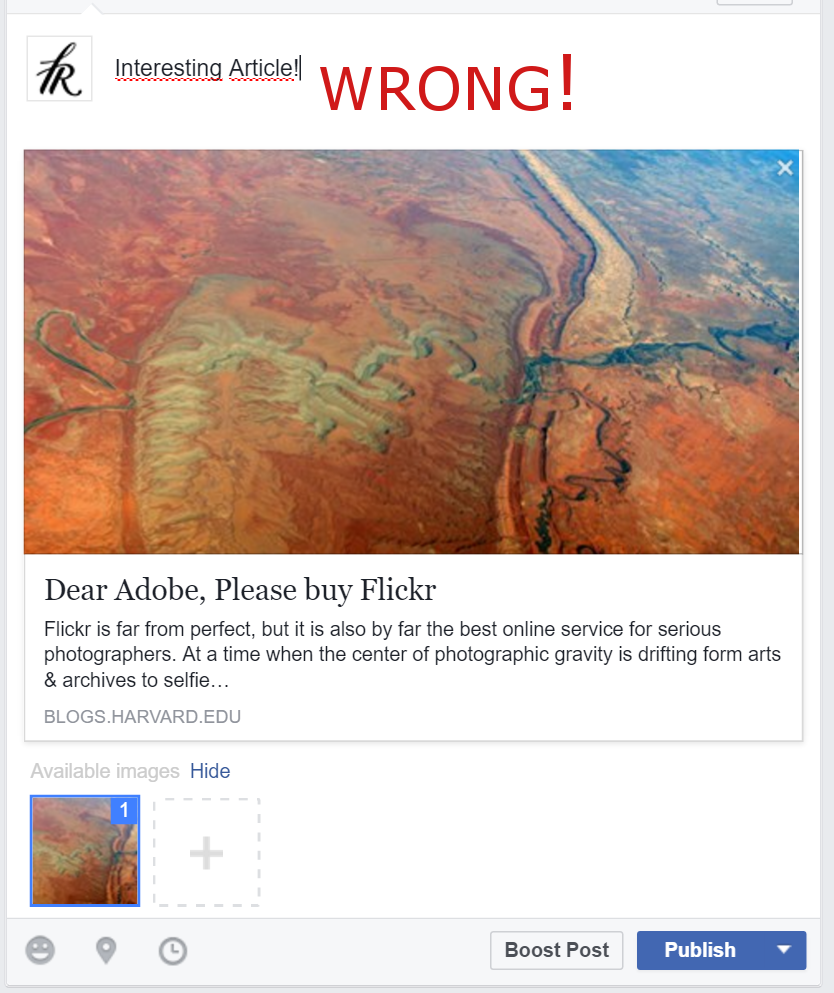
Task: Click the Boost Post button
Action: coord(557,950)
